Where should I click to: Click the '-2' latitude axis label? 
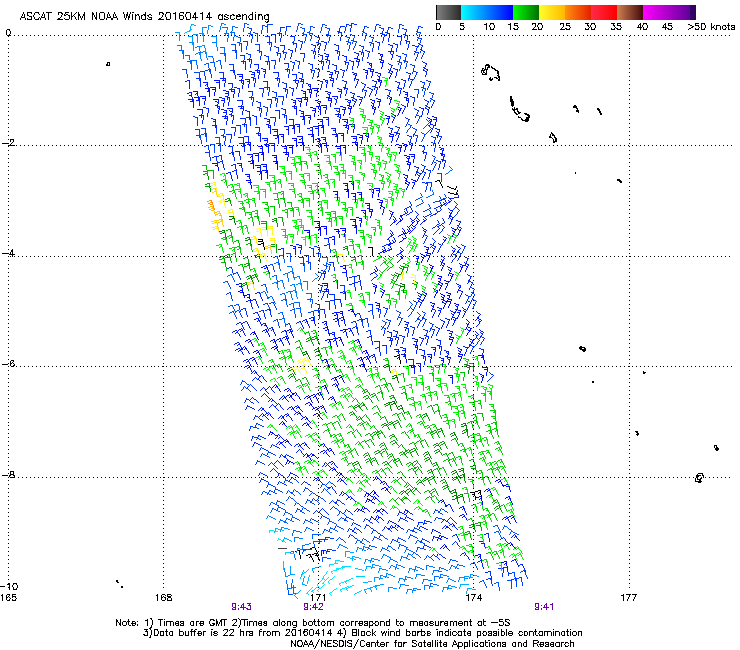pyautogui.click(x=9, y=143)
